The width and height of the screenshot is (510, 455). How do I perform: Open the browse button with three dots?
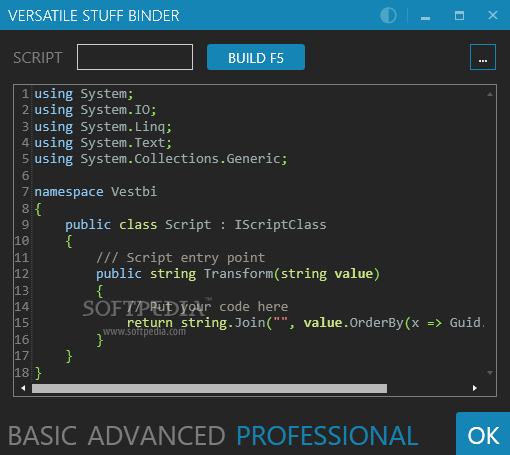pos(483,57)
